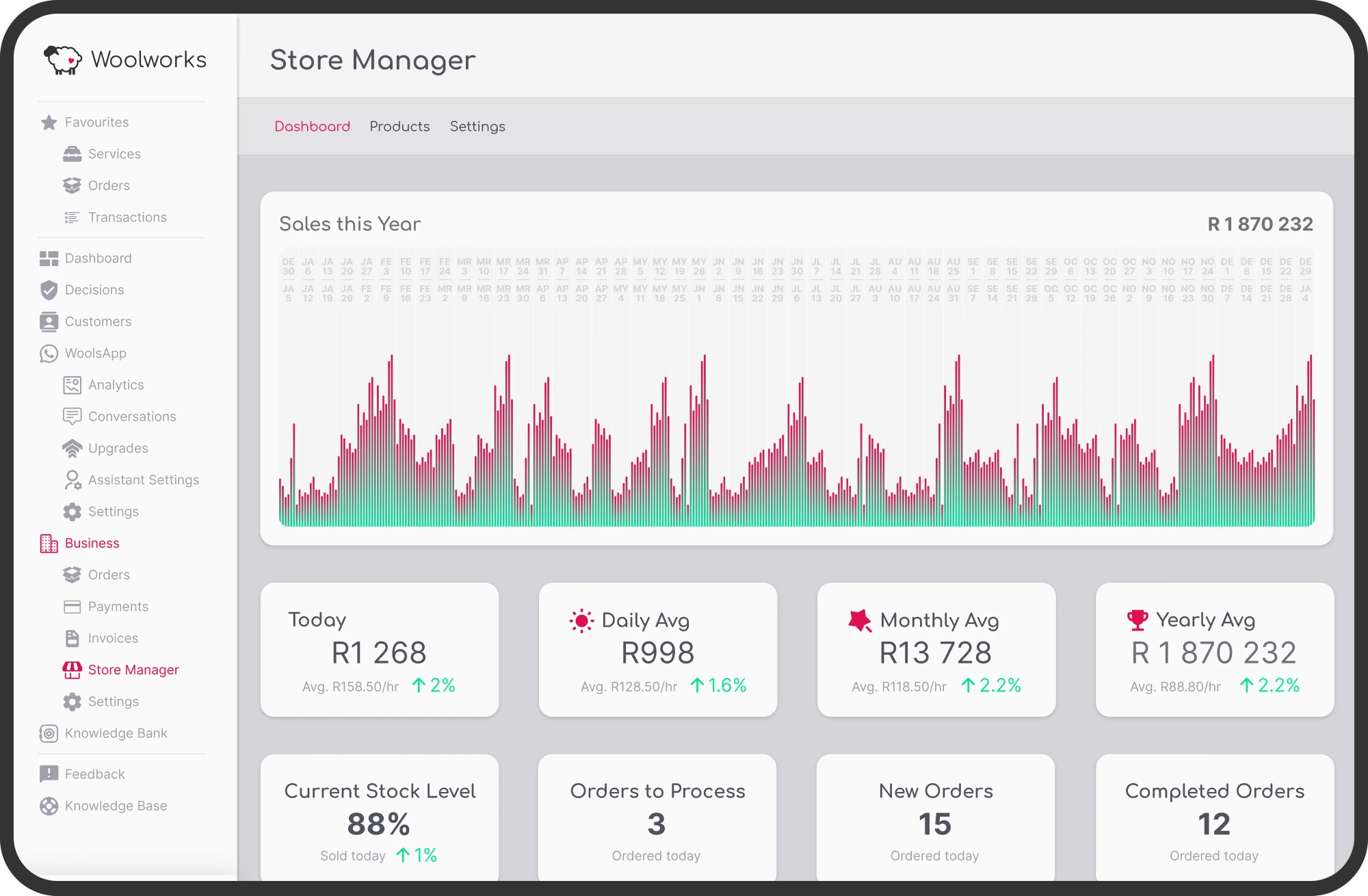
Task: Click the Store Manager storefront icon
Action: tap(72, 670)
